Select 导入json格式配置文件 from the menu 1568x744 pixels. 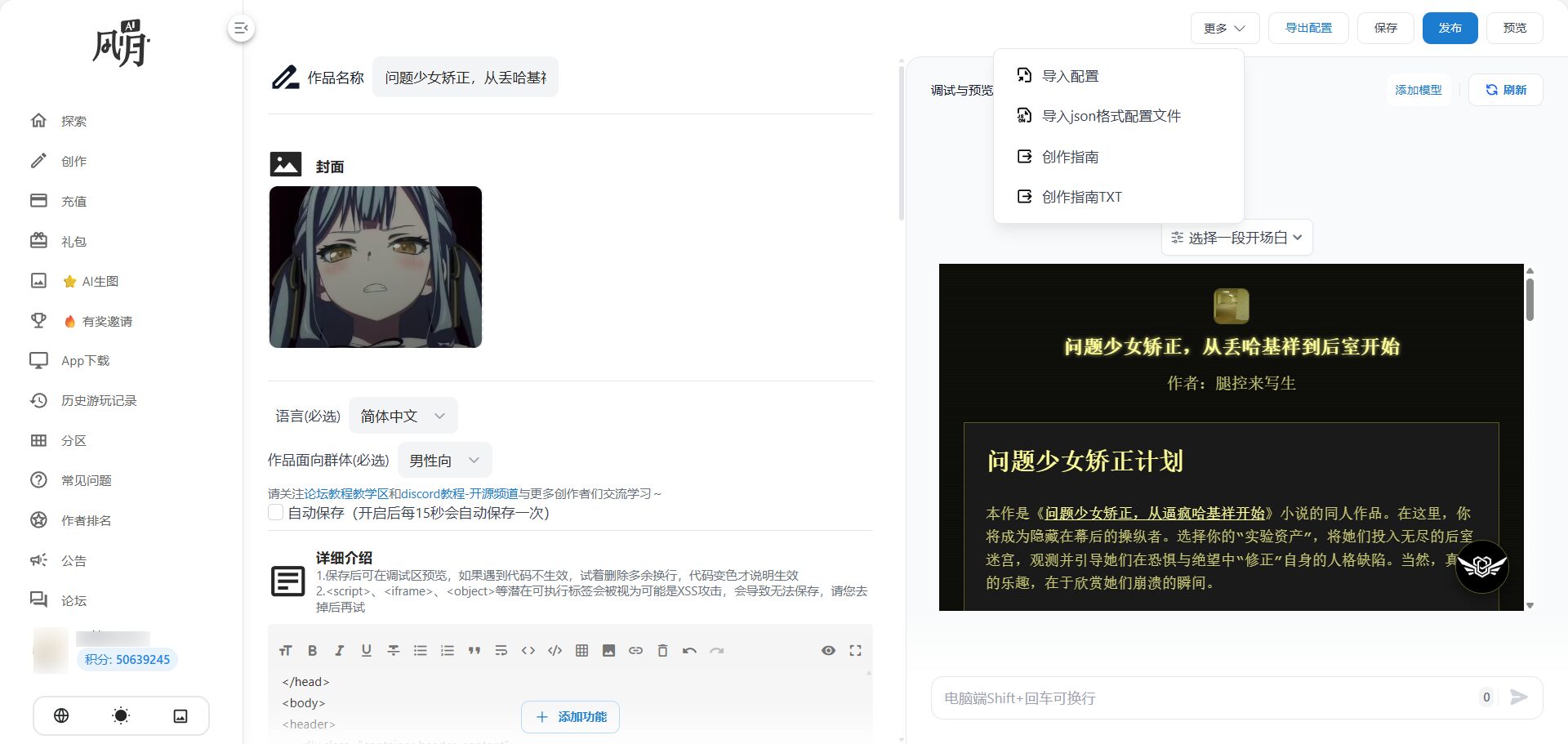[1111, 116]
